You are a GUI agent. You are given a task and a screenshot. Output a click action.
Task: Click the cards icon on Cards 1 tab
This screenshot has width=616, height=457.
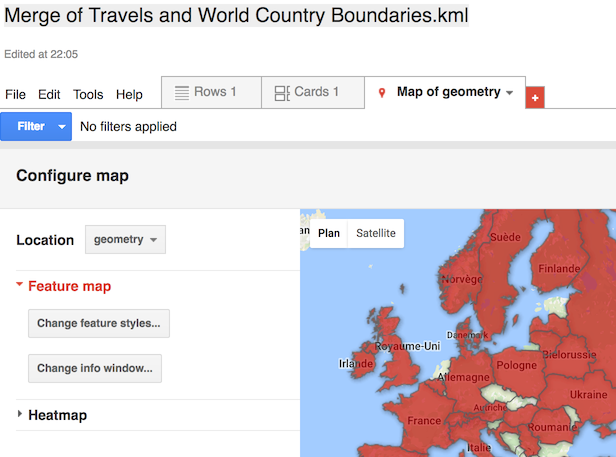[x=282, y=92]
